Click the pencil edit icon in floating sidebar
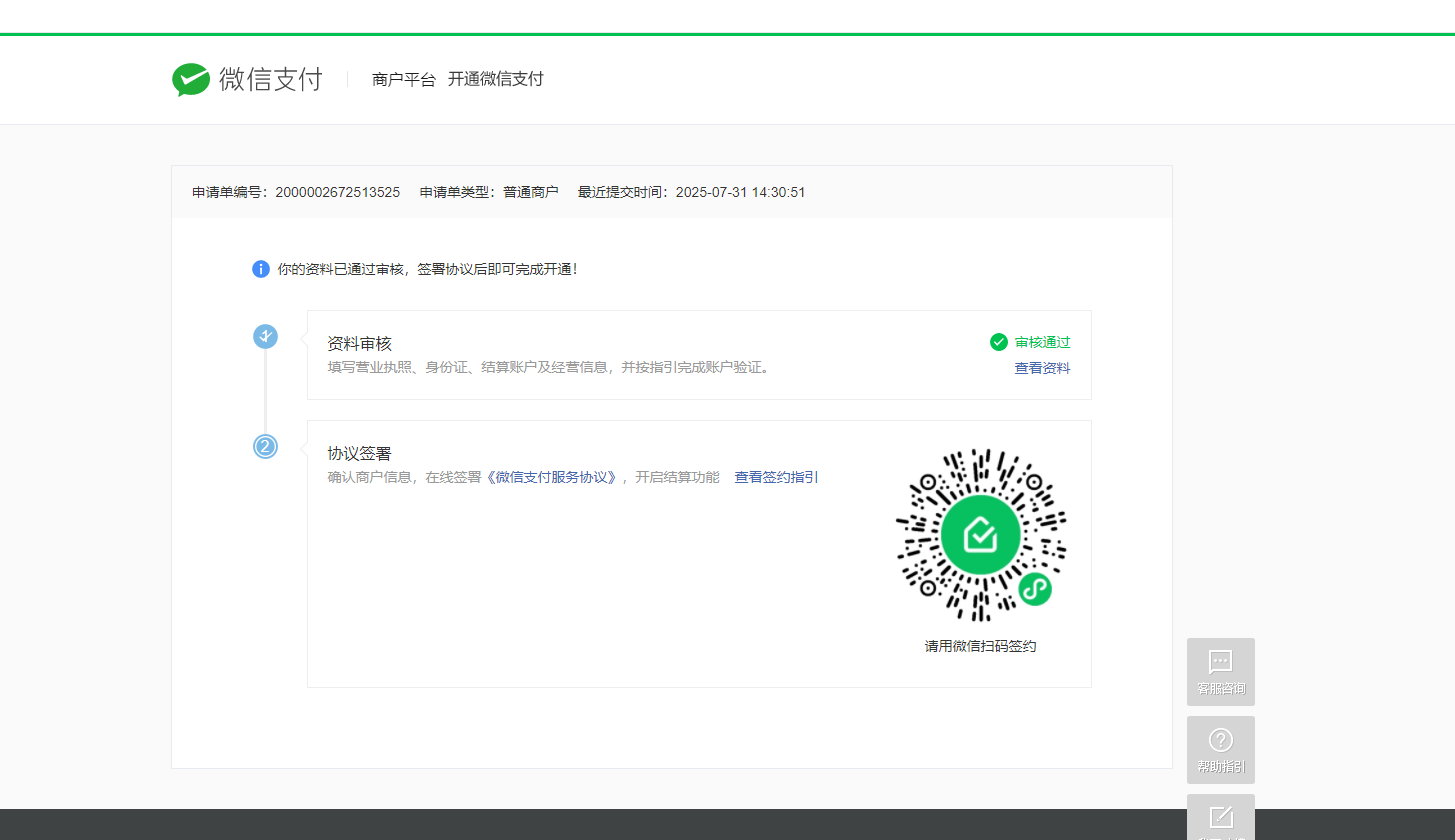 pyautogui.click(x=1221, y=816)
